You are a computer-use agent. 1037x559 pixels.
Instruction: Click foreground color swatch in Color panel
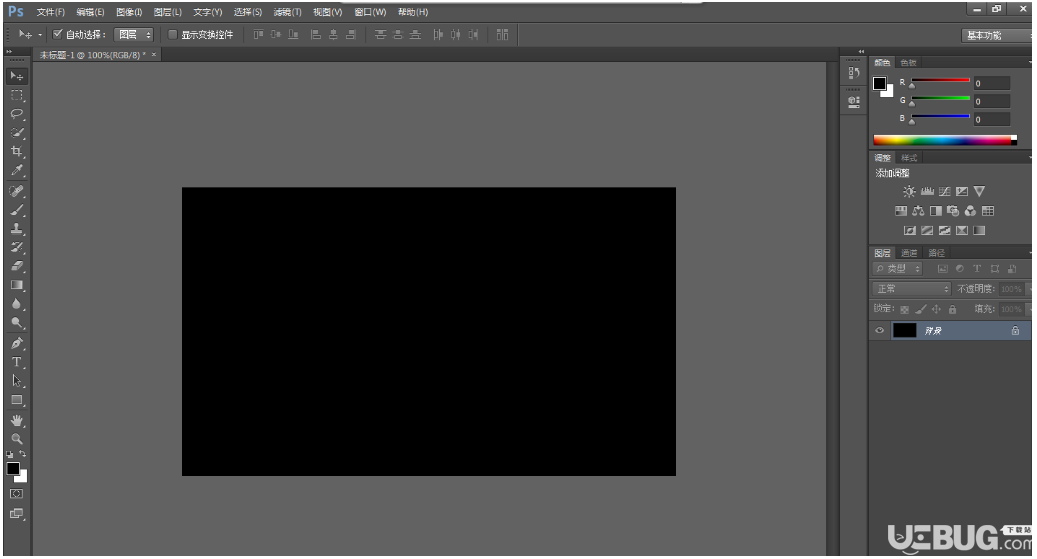[879, 83]
